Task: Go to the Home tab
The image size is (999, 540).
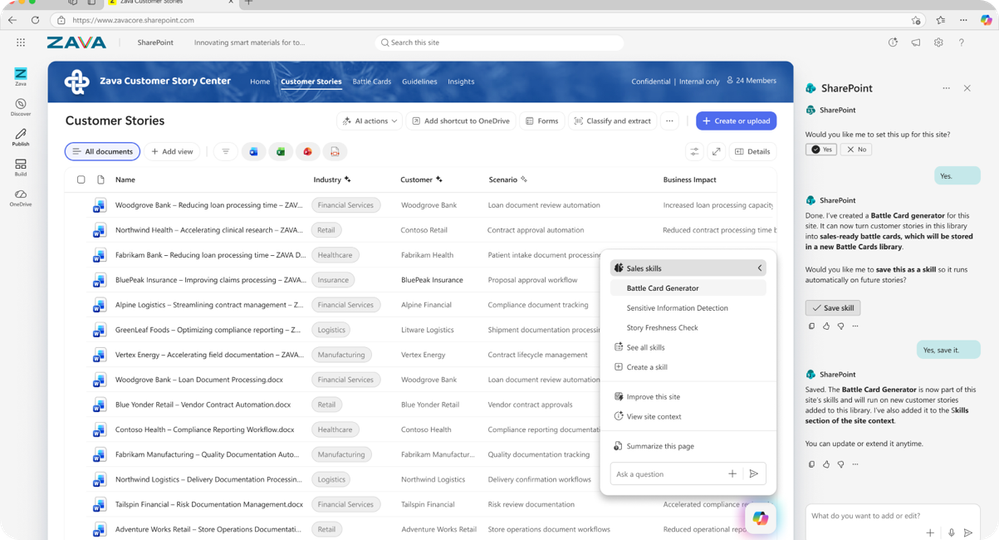Action: point(259,82)
